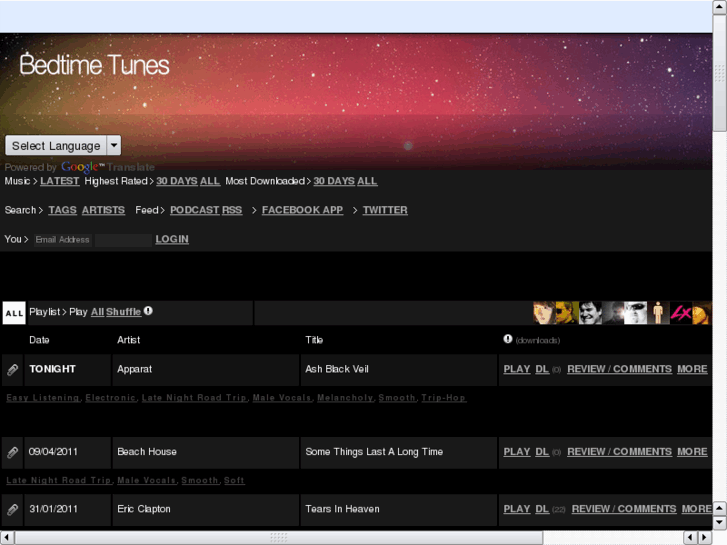
Task: Click the vertical scrollbar thumb
Action: click(720, 73)
